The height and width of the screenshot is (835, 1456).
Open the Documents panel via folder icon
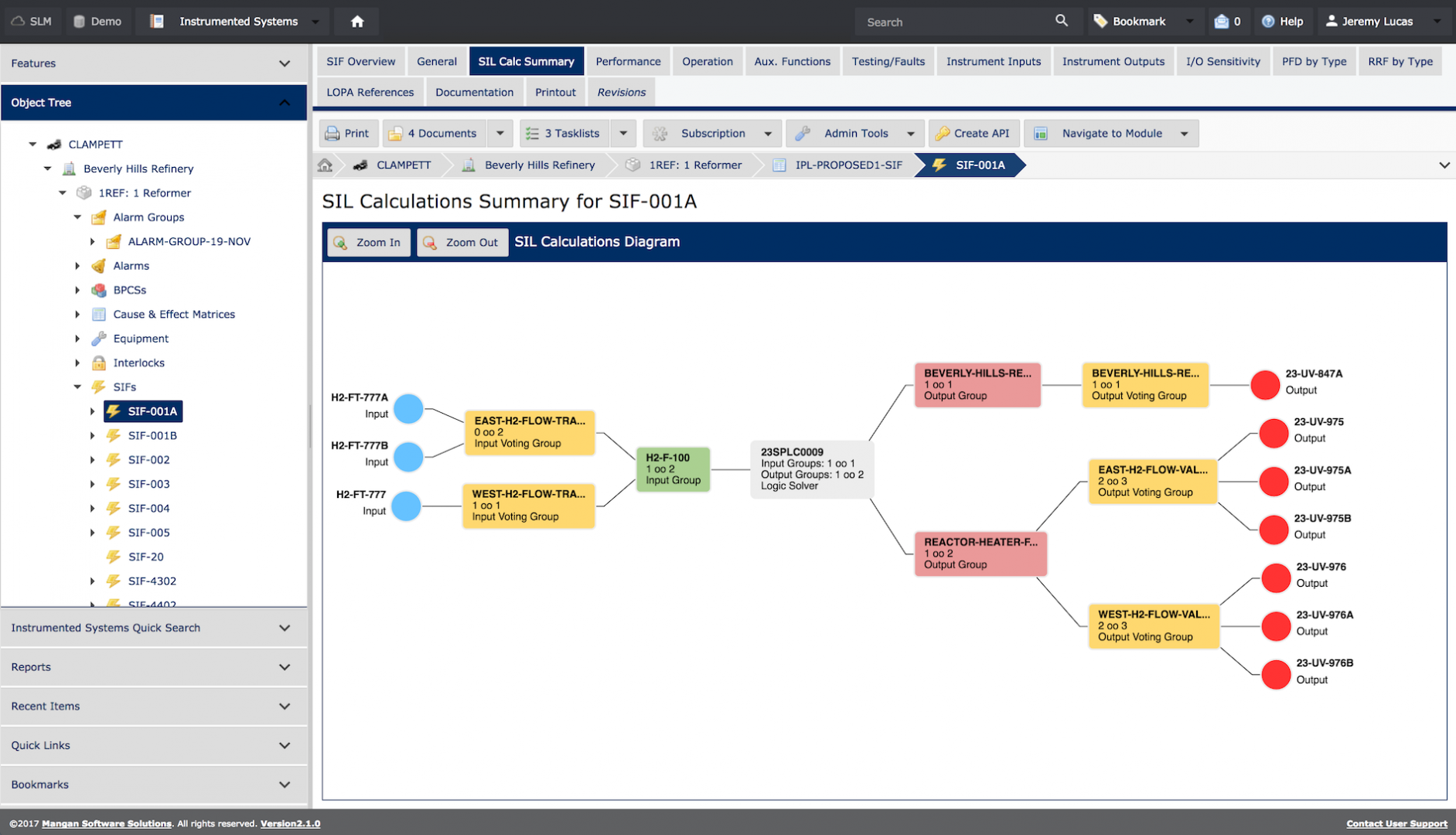(396, 133)
